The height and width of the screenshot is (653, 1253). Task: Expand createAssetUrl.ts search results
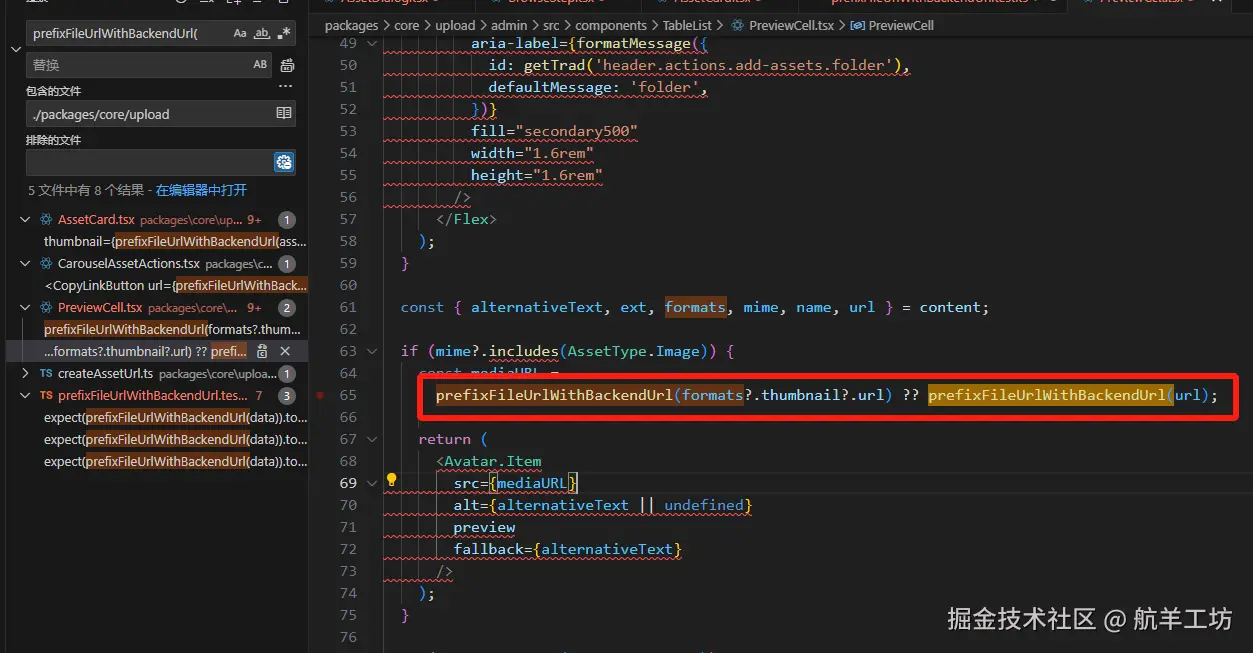click(25, 374)
